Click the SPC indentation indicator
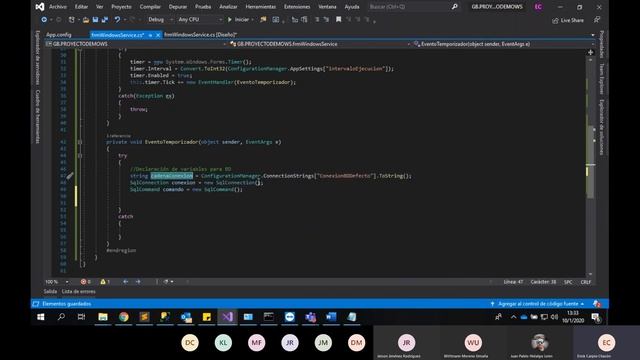 point(568,282)
